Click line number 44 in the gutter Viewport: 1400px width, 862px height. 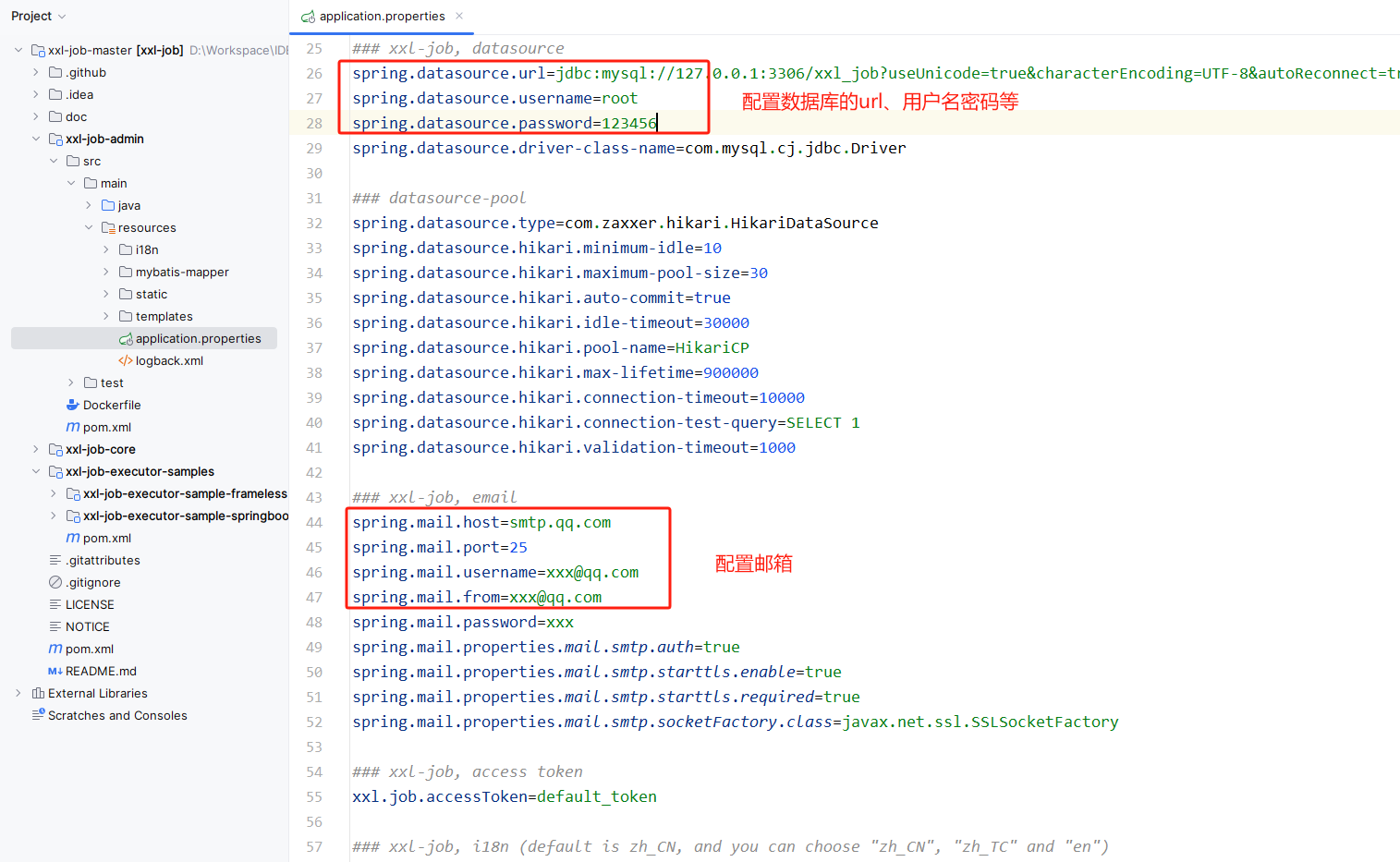tap(314, 522)
